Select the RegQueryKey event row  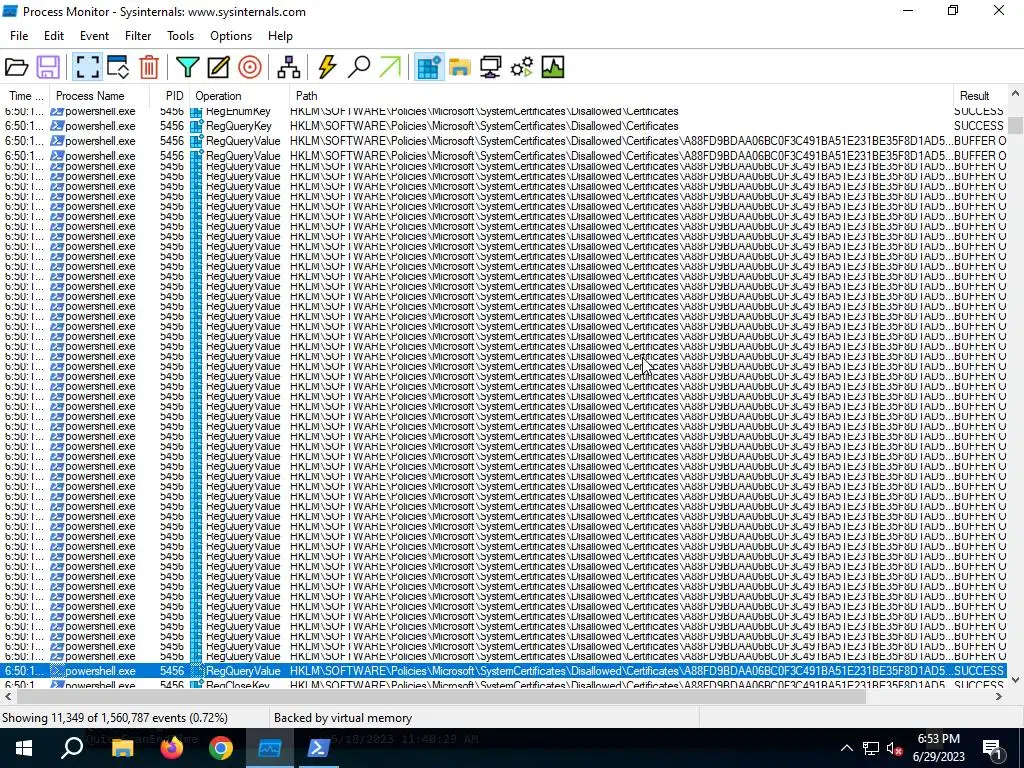(x=504, y=125)
